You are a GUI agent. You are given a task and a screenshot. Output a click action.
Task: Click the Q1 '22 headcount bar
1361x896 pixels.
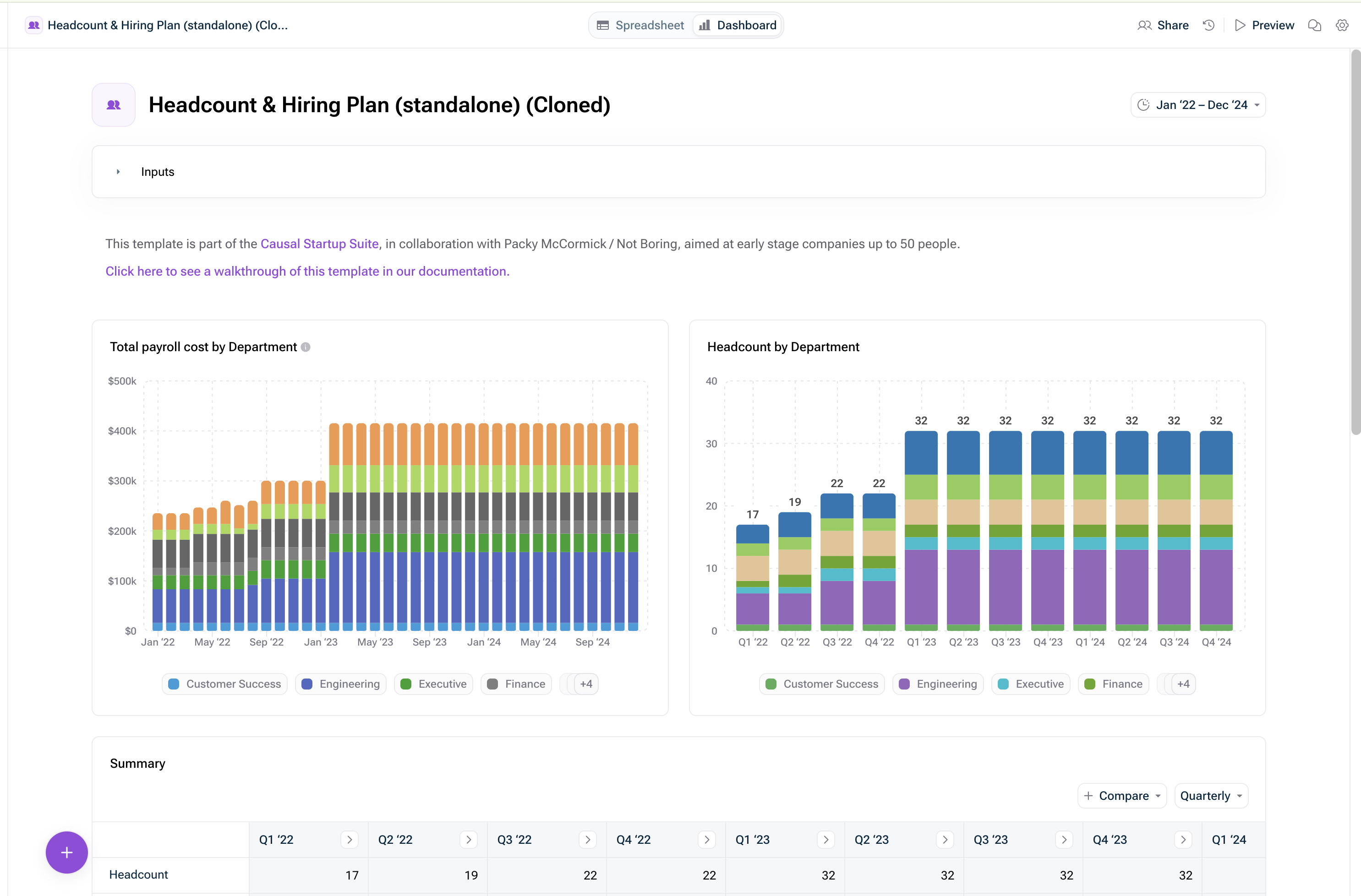coord(753,578)
